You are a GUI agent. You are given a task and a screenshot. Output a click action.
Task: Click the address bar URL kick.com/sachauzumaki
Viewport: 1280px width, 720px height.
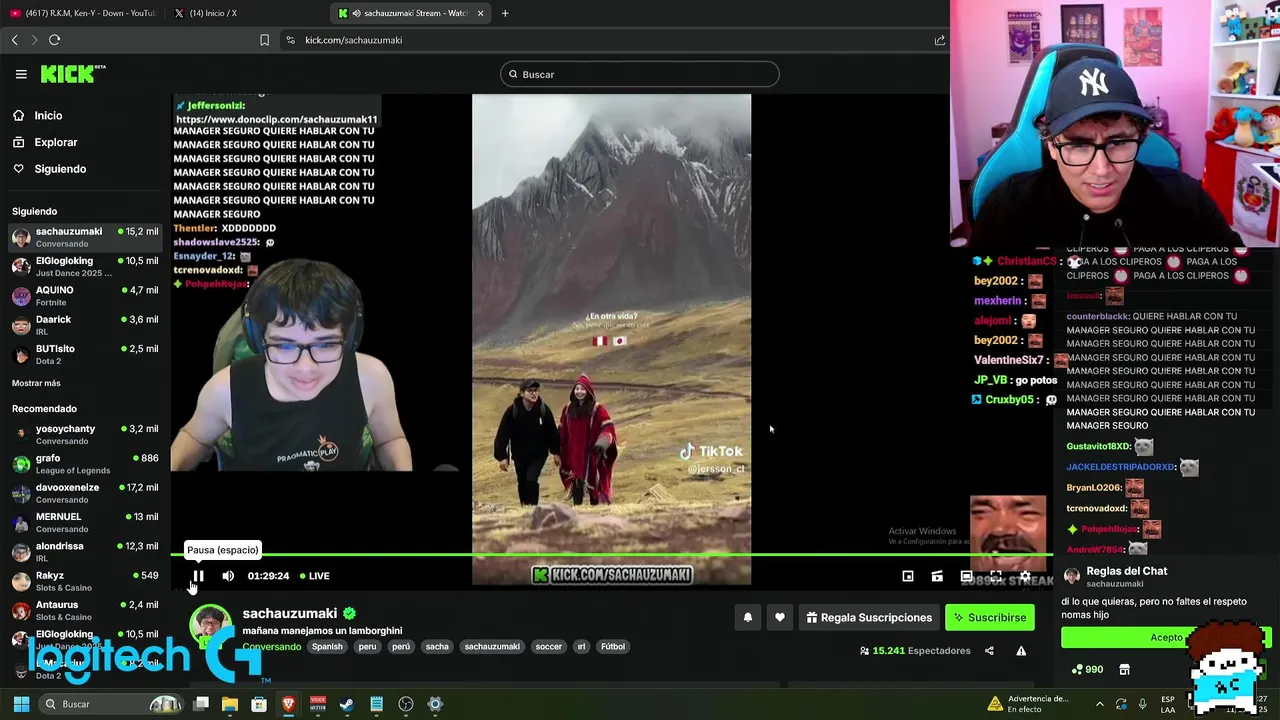[x=353, y=40]
